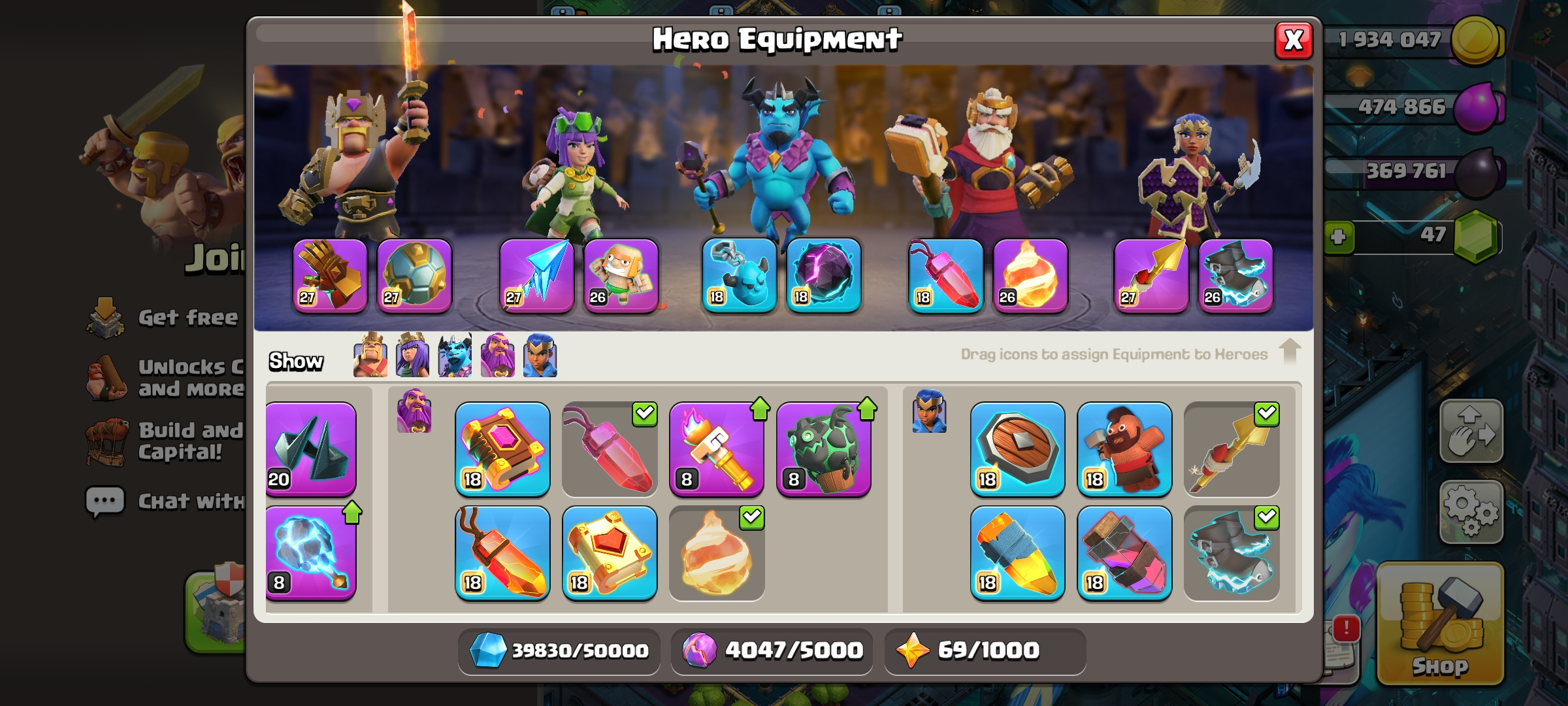The width and height of the screenshot is (1568, 706).
Task: Tap the upgrade arrow on the level 8 electro orb equipment
Action: pos(352,513)
